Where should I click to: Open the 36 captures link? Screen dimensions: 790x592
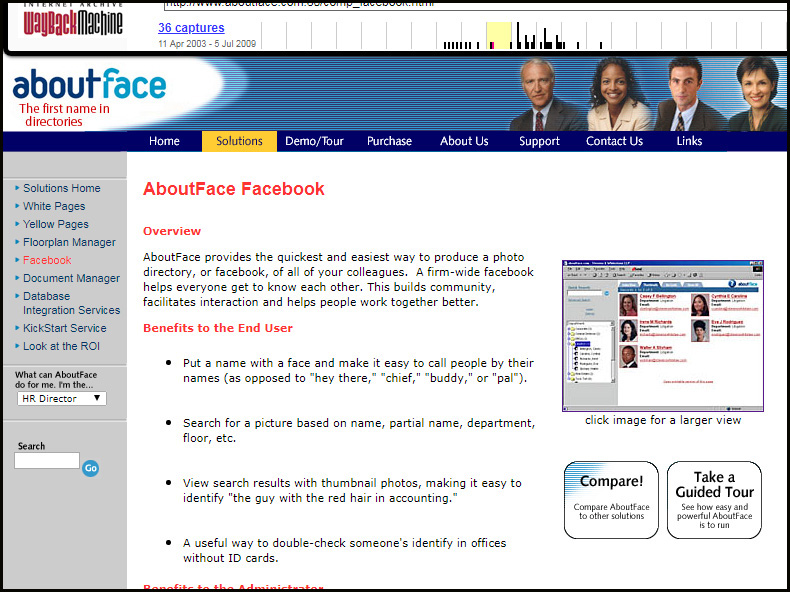coord(191,28)
